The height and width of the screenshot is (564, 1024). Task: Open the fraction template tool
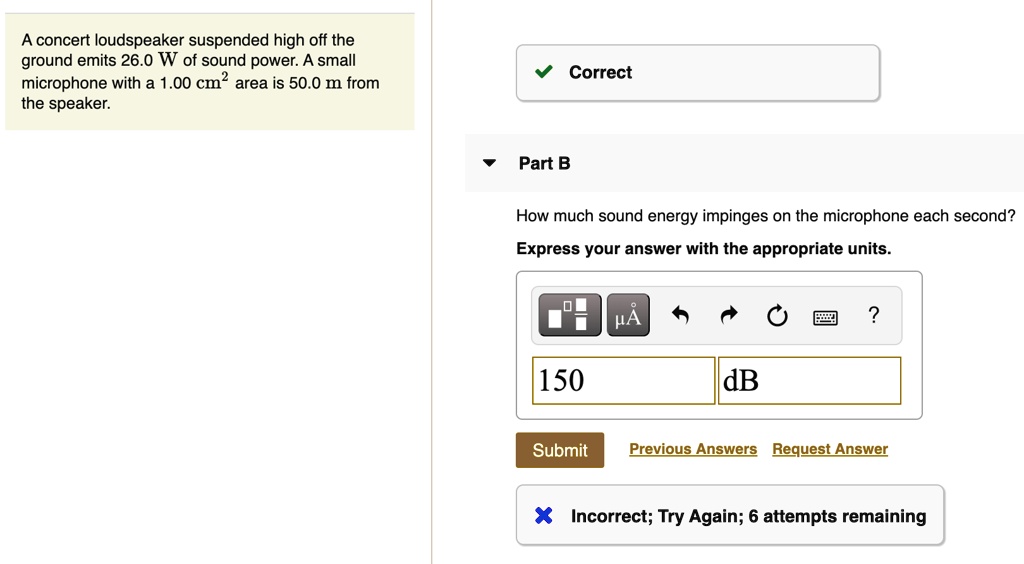[x=569, y=315]
